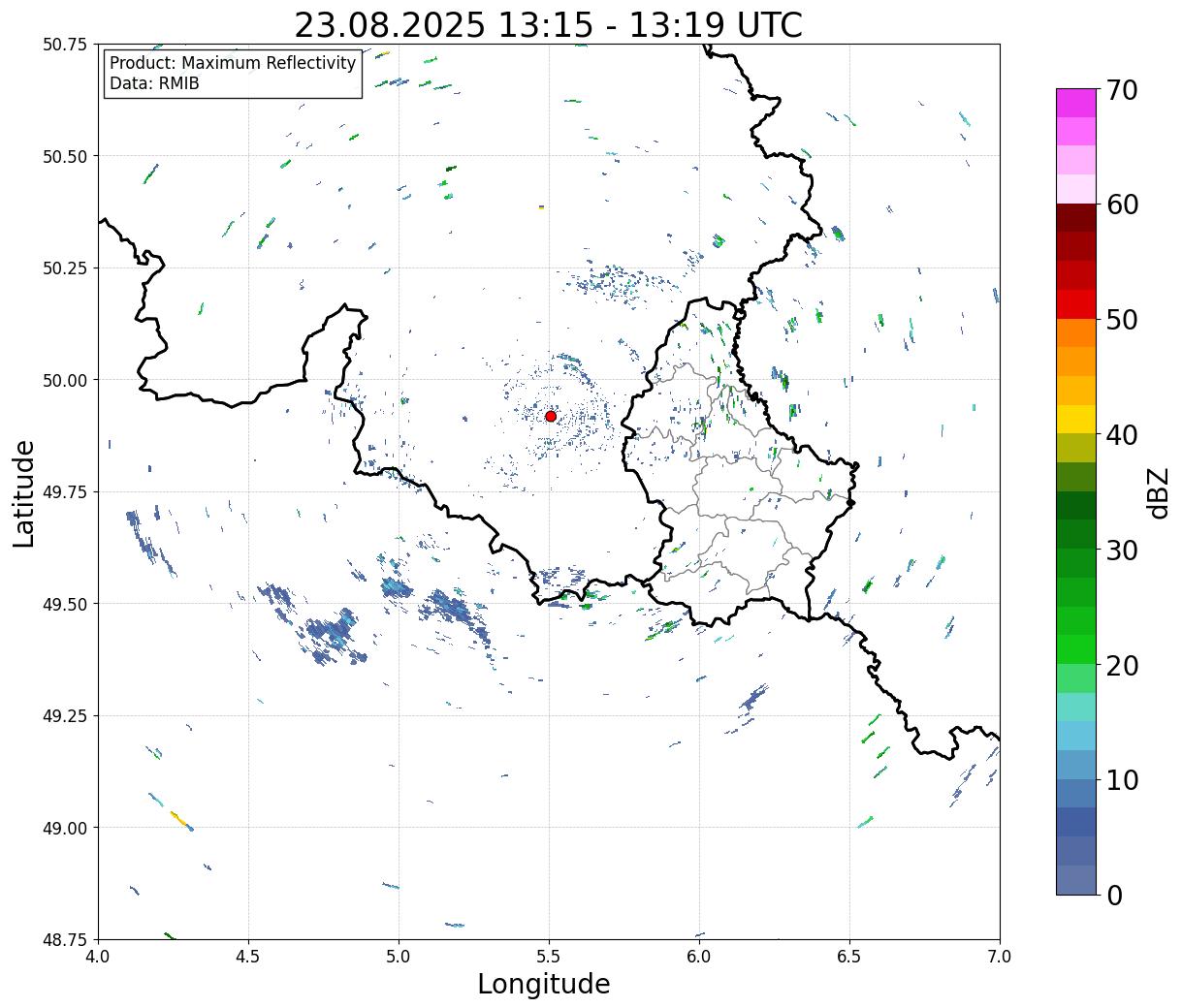Click the red radar location marker
The height and width of the screenshot is (1008, 1182).
tap(551, 416)
